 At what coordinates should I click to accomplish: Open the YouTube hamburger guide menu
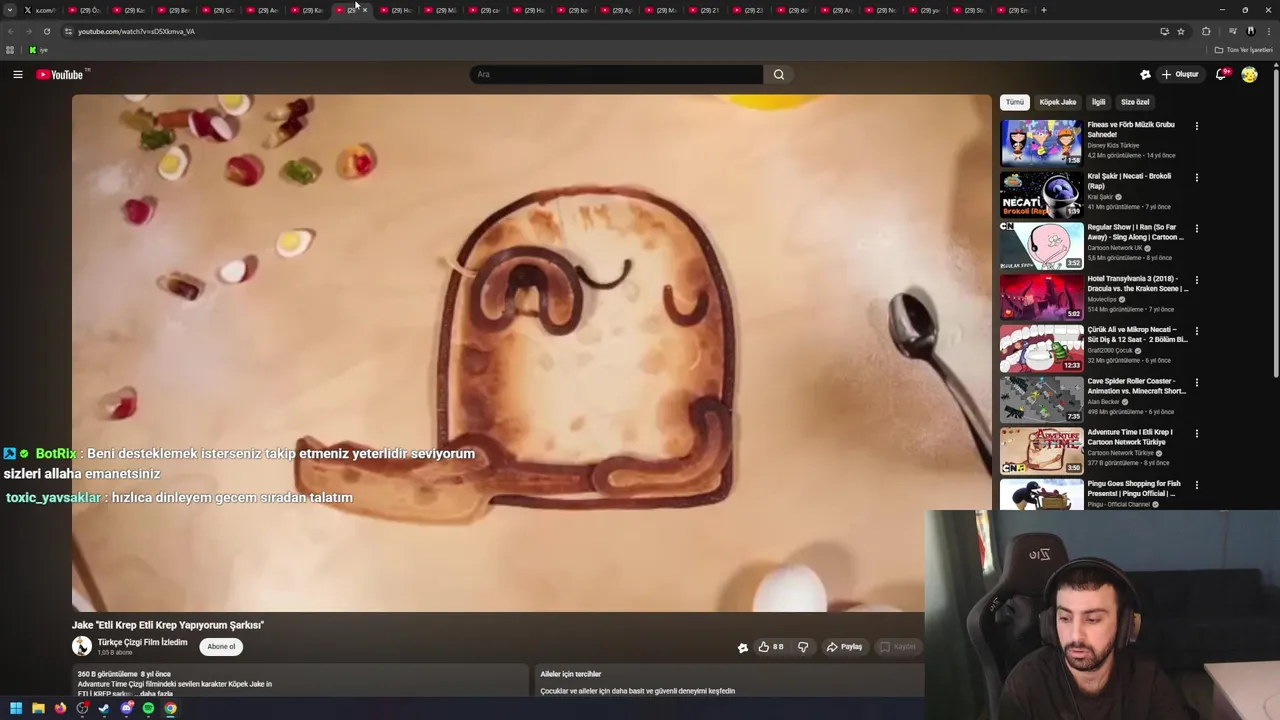click(18, 74)
